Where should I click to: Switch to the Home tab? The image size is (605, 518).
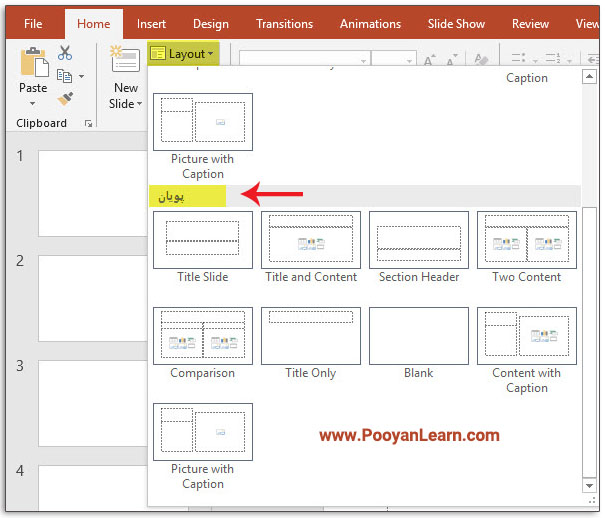pos(94,24)
